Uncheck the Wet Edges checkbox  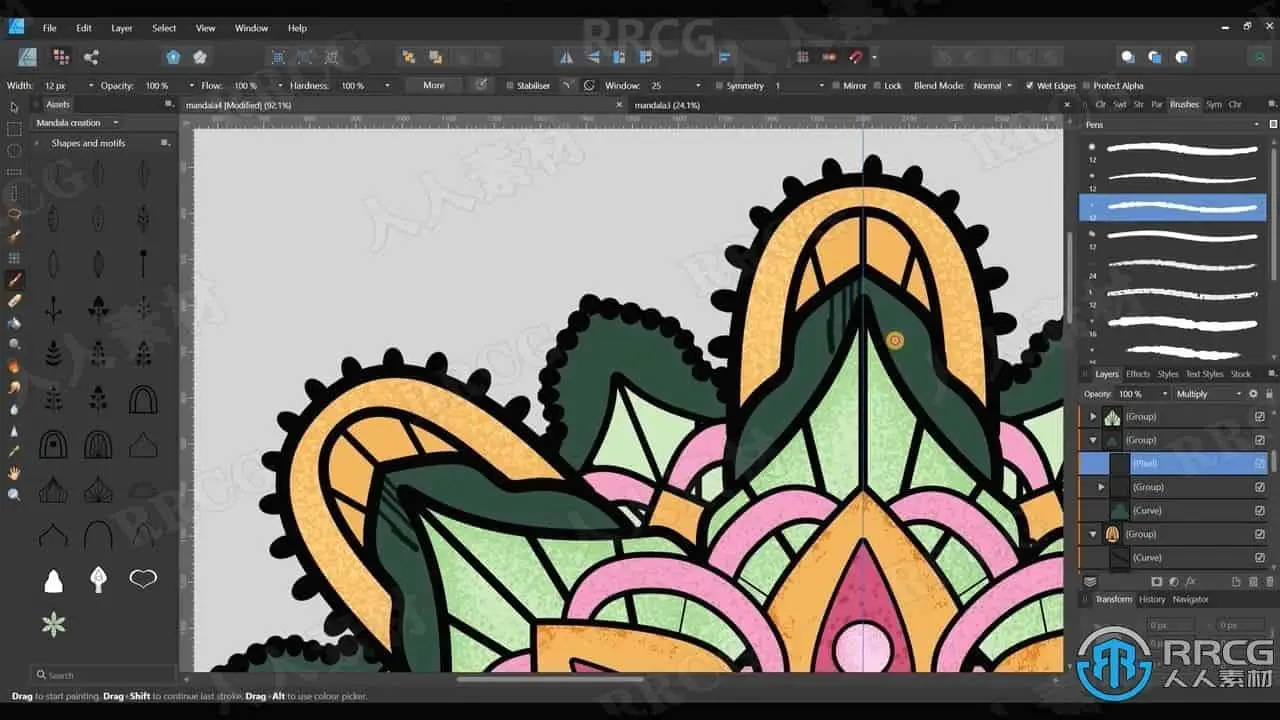pos(1027,86)
